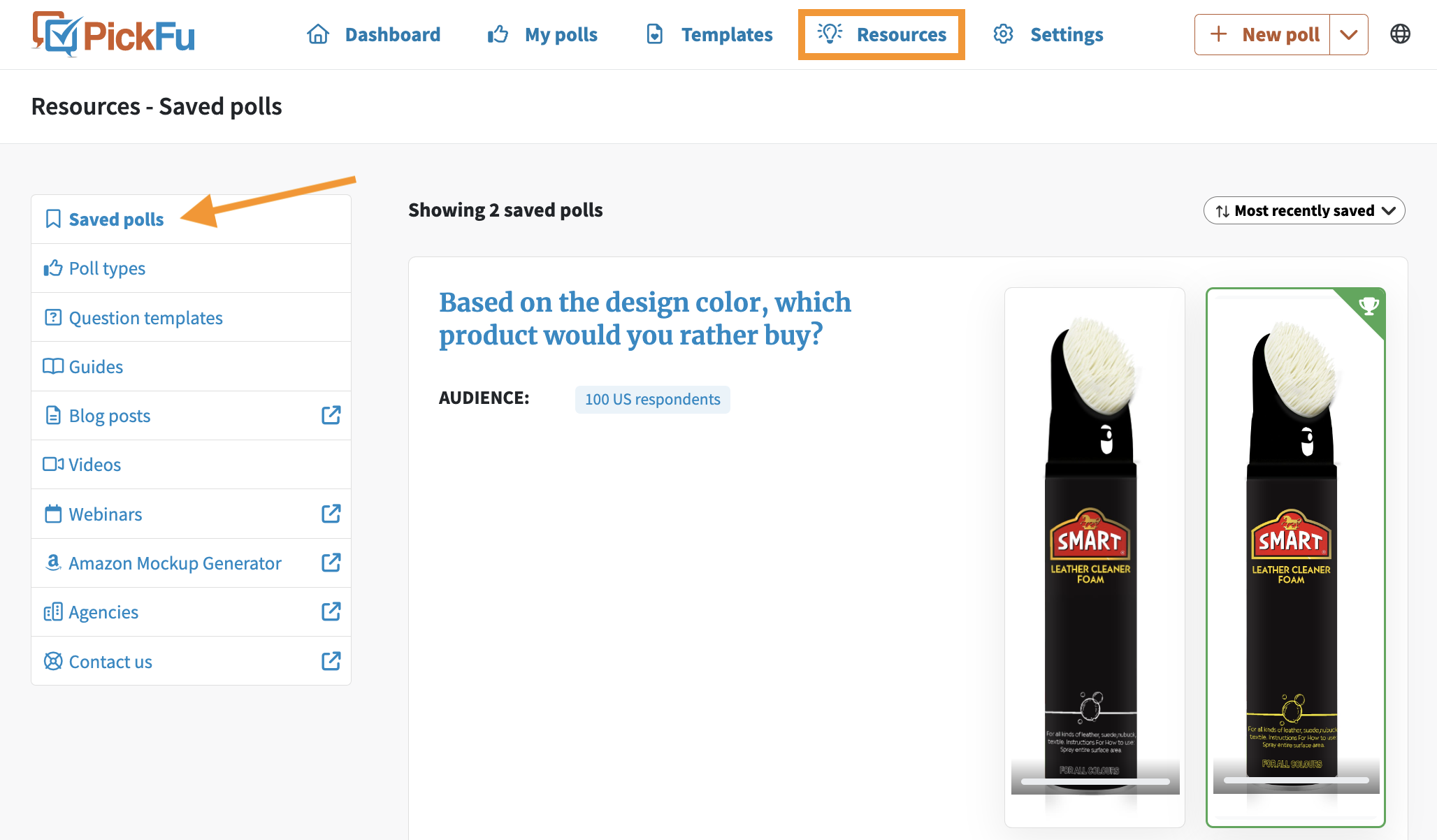
Task: Click the PickFu logo
Action: pos(113,34)
